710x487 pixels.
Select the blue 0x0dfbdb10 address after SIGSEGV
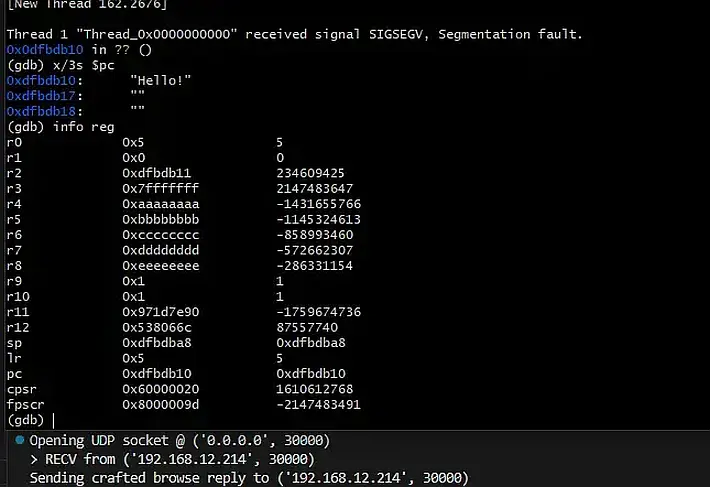[x=45, y=50]
